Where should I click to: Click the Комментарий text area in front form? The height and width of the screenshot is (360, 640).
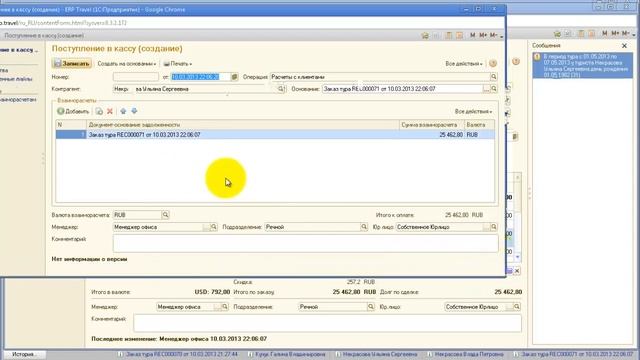pos(305,243)
